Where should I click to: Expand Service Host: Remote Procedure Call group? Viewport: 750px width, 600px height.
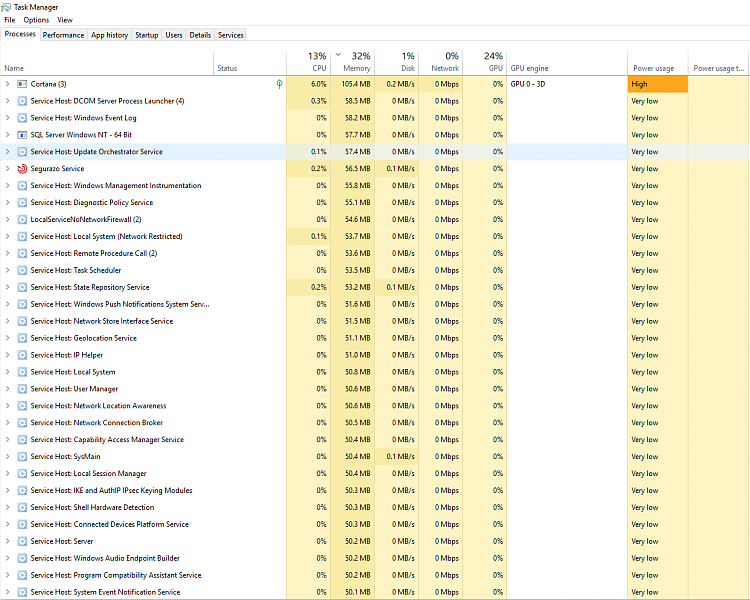(7, 253)
